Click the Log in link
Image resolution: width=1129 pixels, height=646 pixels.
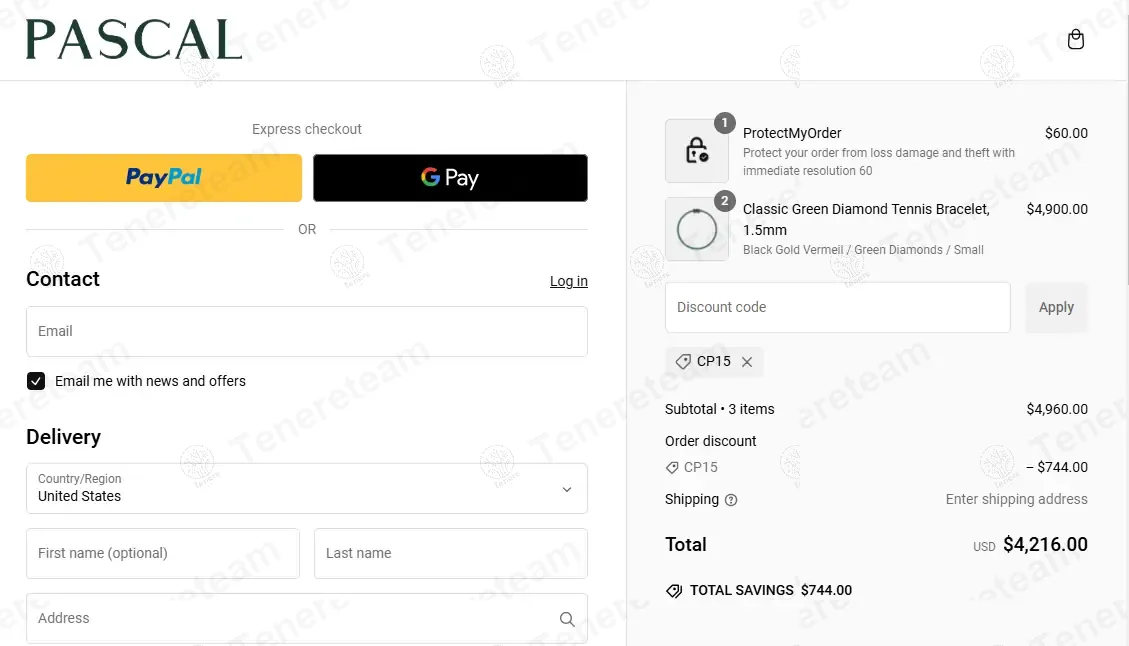[568, 281]
